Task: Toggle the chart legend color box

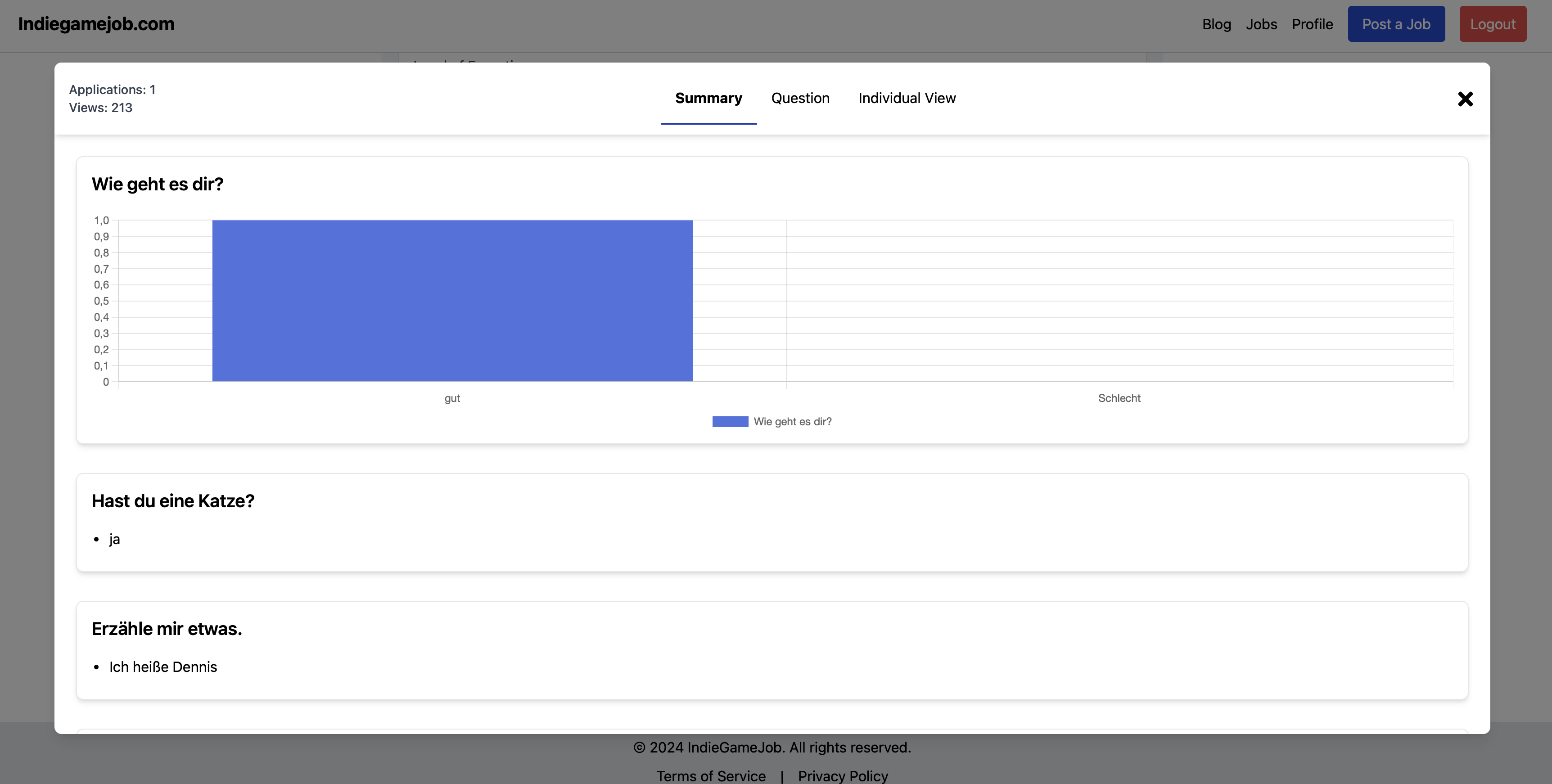Action: point(730,422)
